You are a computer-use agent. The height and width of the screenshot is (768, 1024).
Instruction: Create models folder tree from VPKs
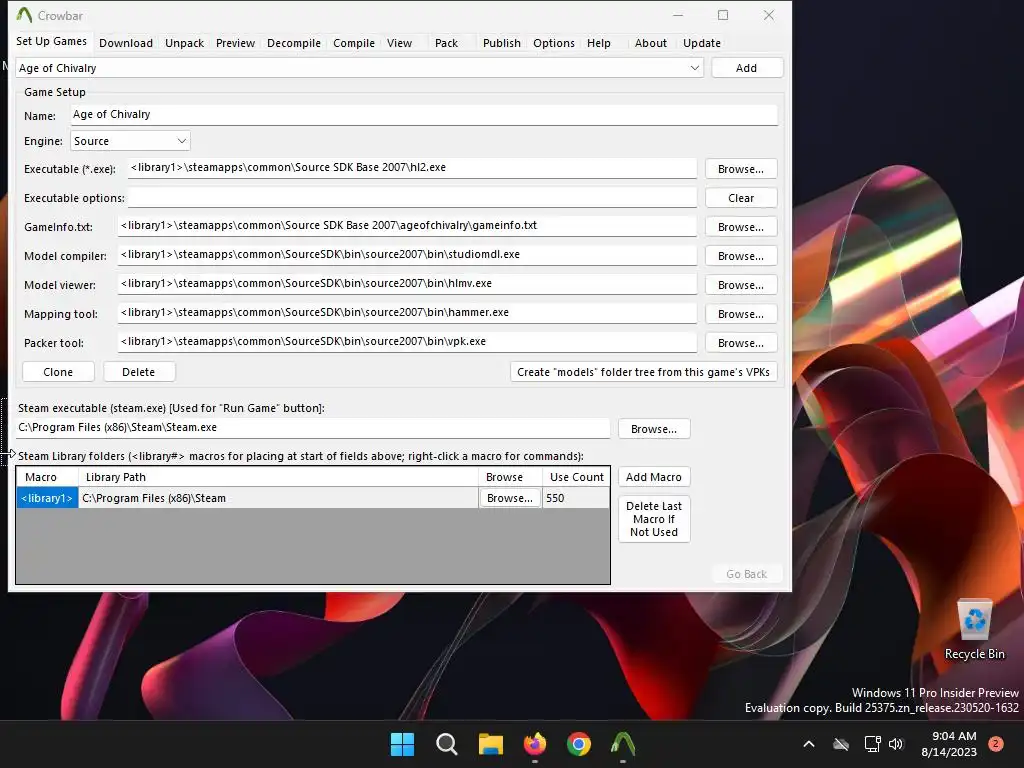point(643,372)
